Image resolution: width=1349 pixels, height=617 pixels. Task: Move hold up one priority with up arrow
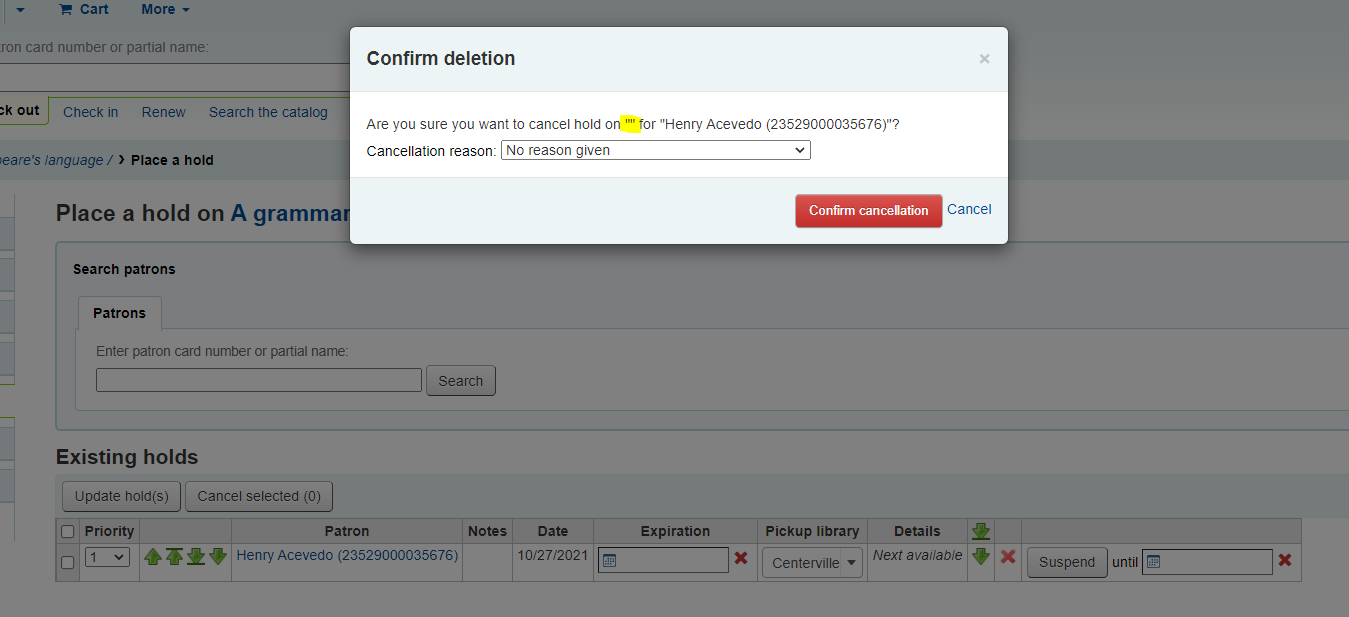coord(152,557)
